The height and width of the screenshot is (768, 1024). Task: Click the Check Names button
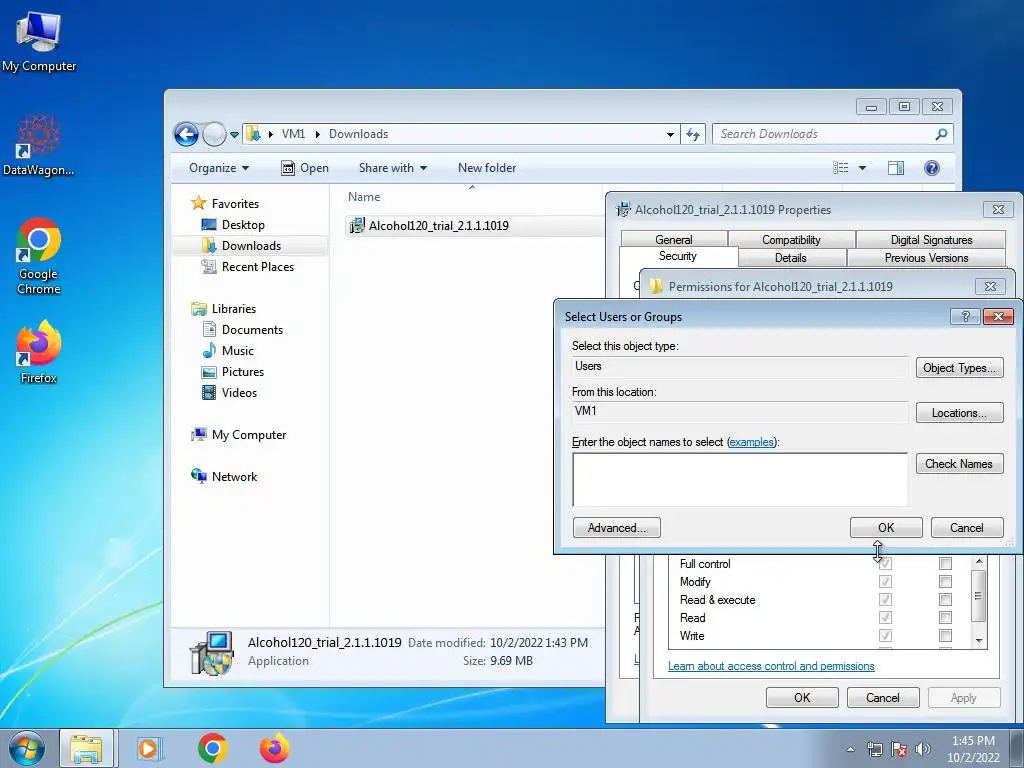point(959,464)
